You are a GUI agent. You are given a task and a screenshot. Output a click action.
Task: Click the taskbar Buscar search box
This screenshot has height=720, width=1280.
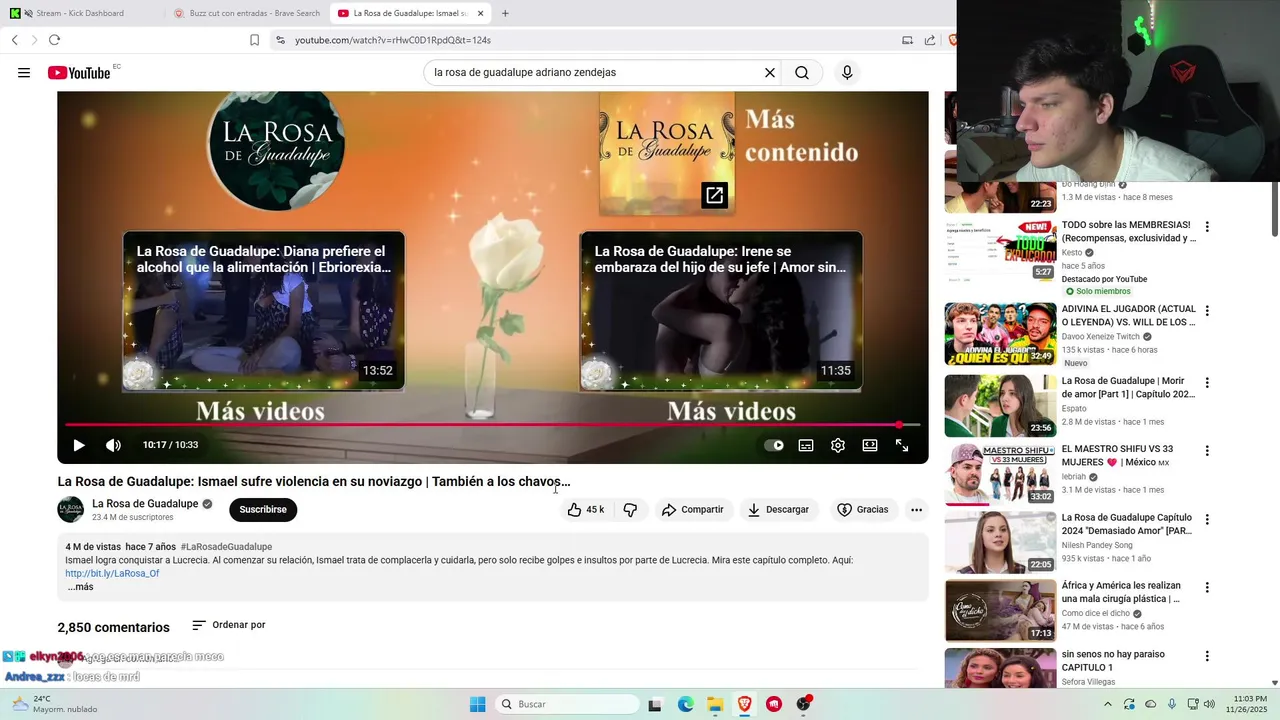click(567, 704)
